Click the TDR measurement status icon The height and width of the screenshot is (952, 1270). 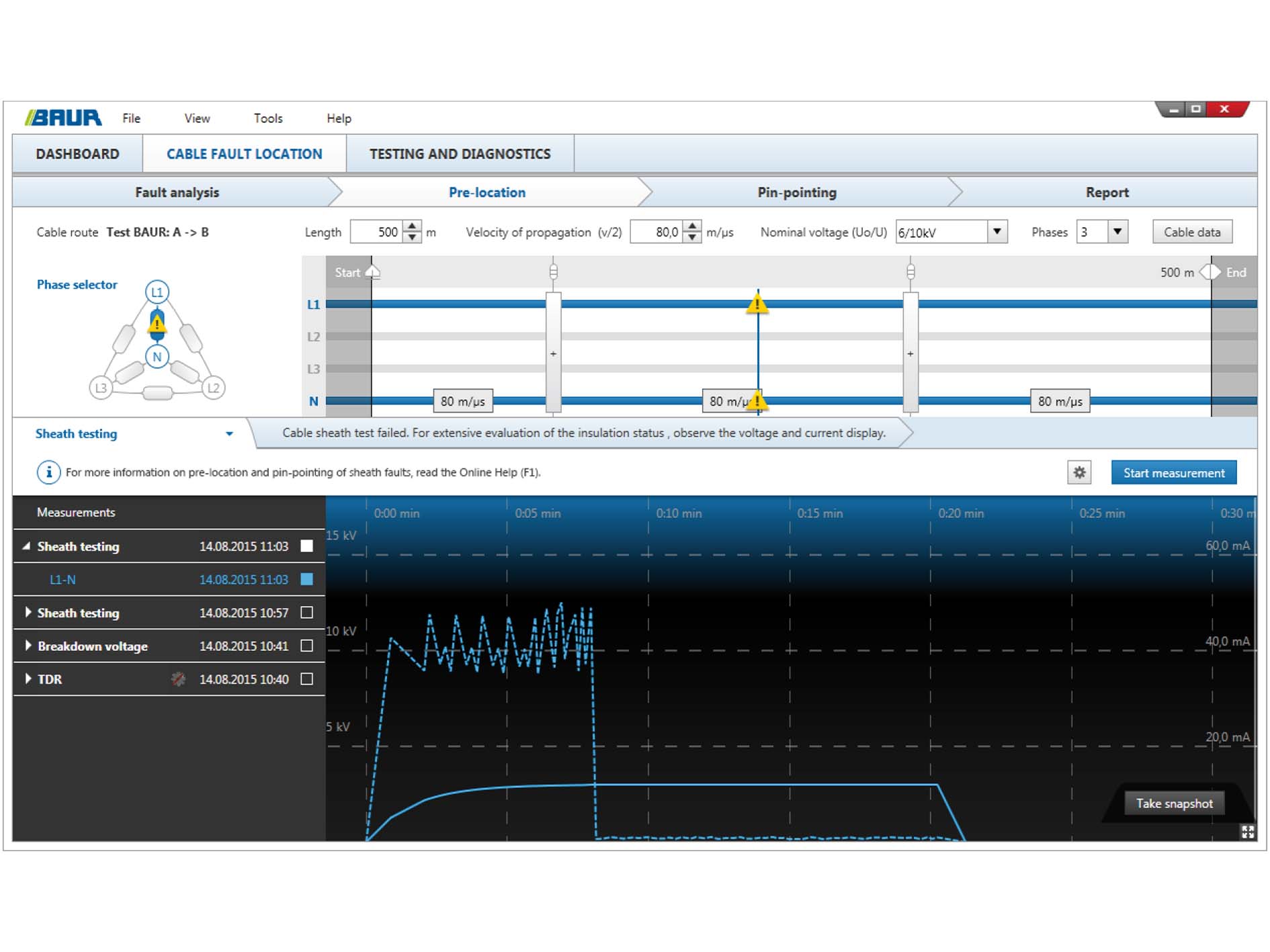pyautogui.click(x=178, y=679)
